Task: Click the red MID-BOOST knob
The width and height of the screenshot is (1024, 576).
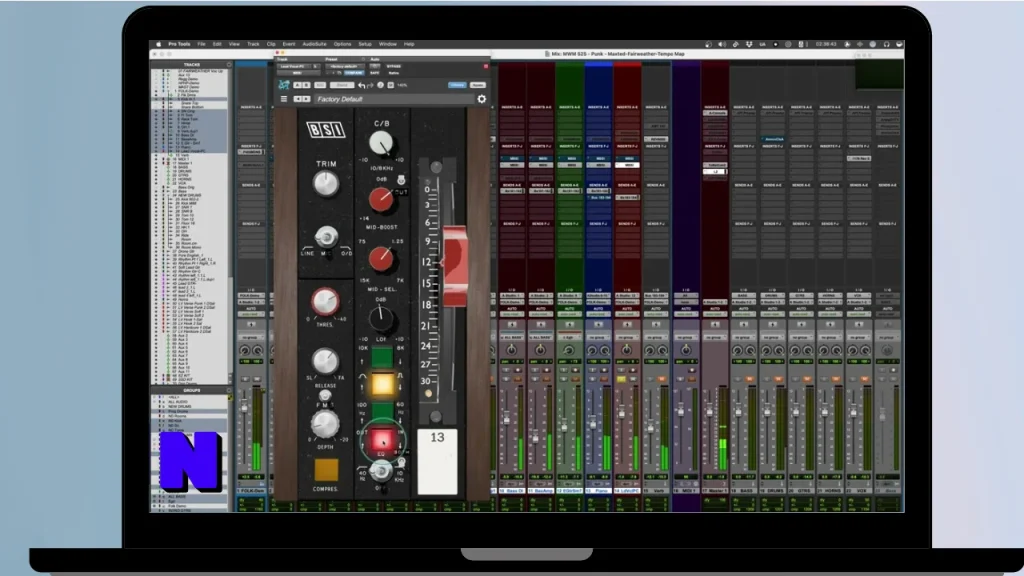Action: pyautogui.click(x=381, y=200)
